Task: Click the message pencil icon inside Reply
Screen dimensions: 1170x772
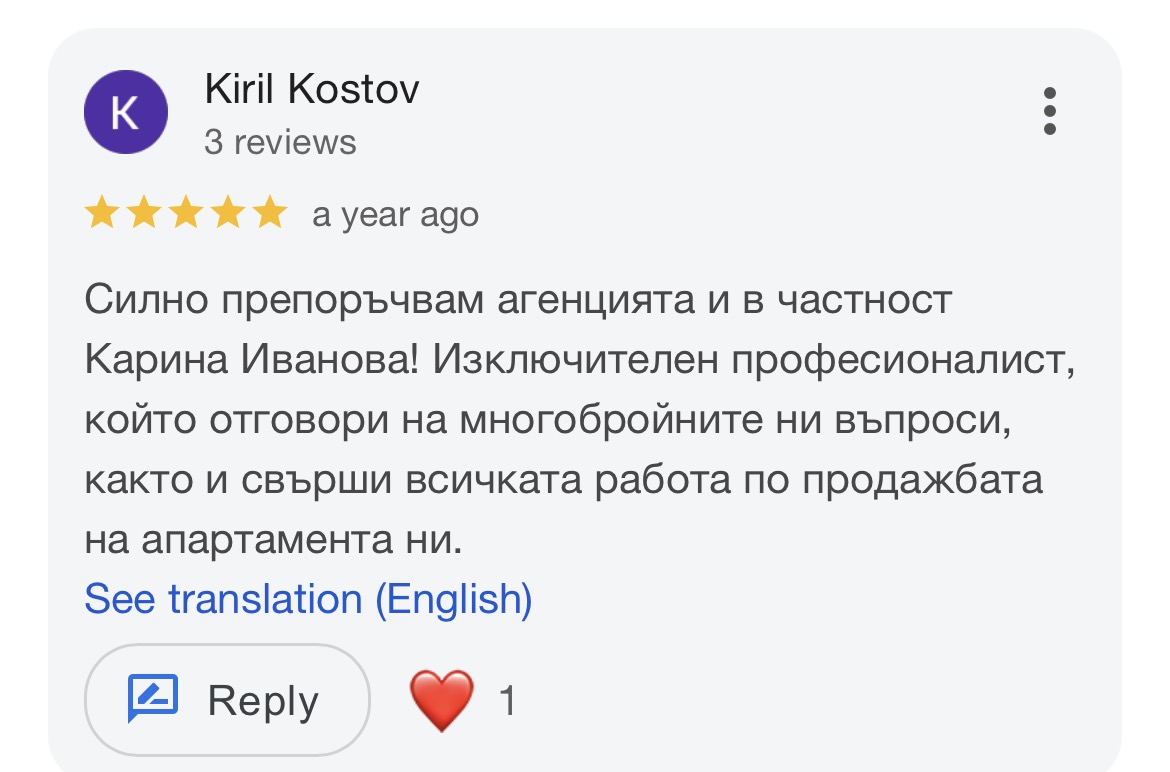Action: (x=153, y=698)
